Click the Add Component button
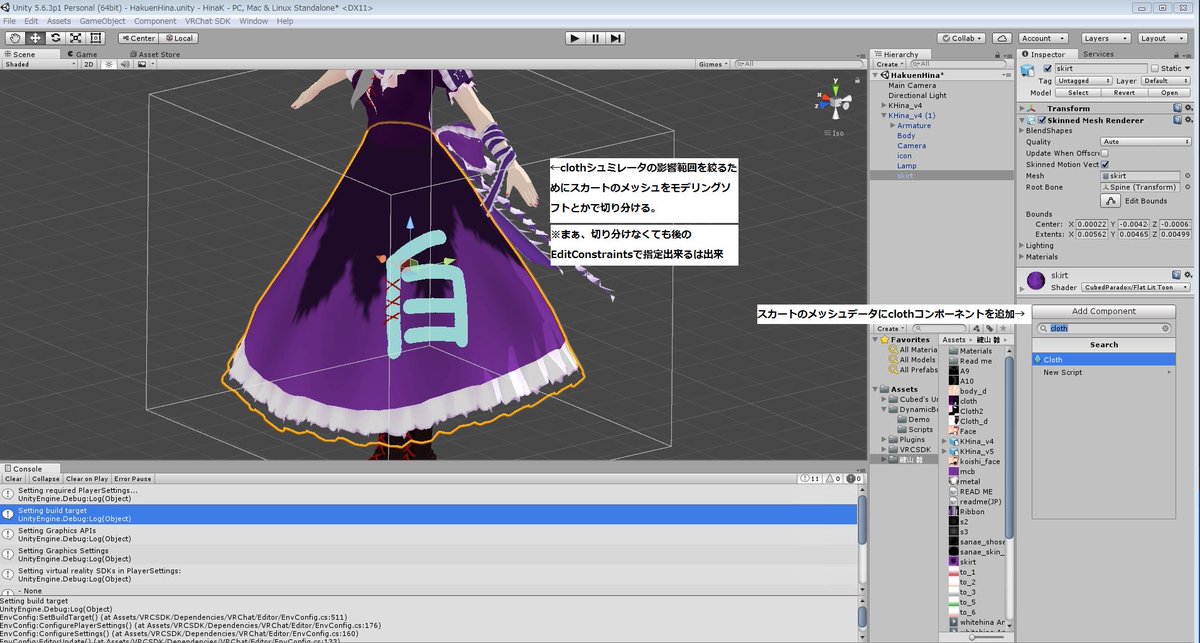The width and height of the screenshot is (1200, 643). click(1103, 311)
